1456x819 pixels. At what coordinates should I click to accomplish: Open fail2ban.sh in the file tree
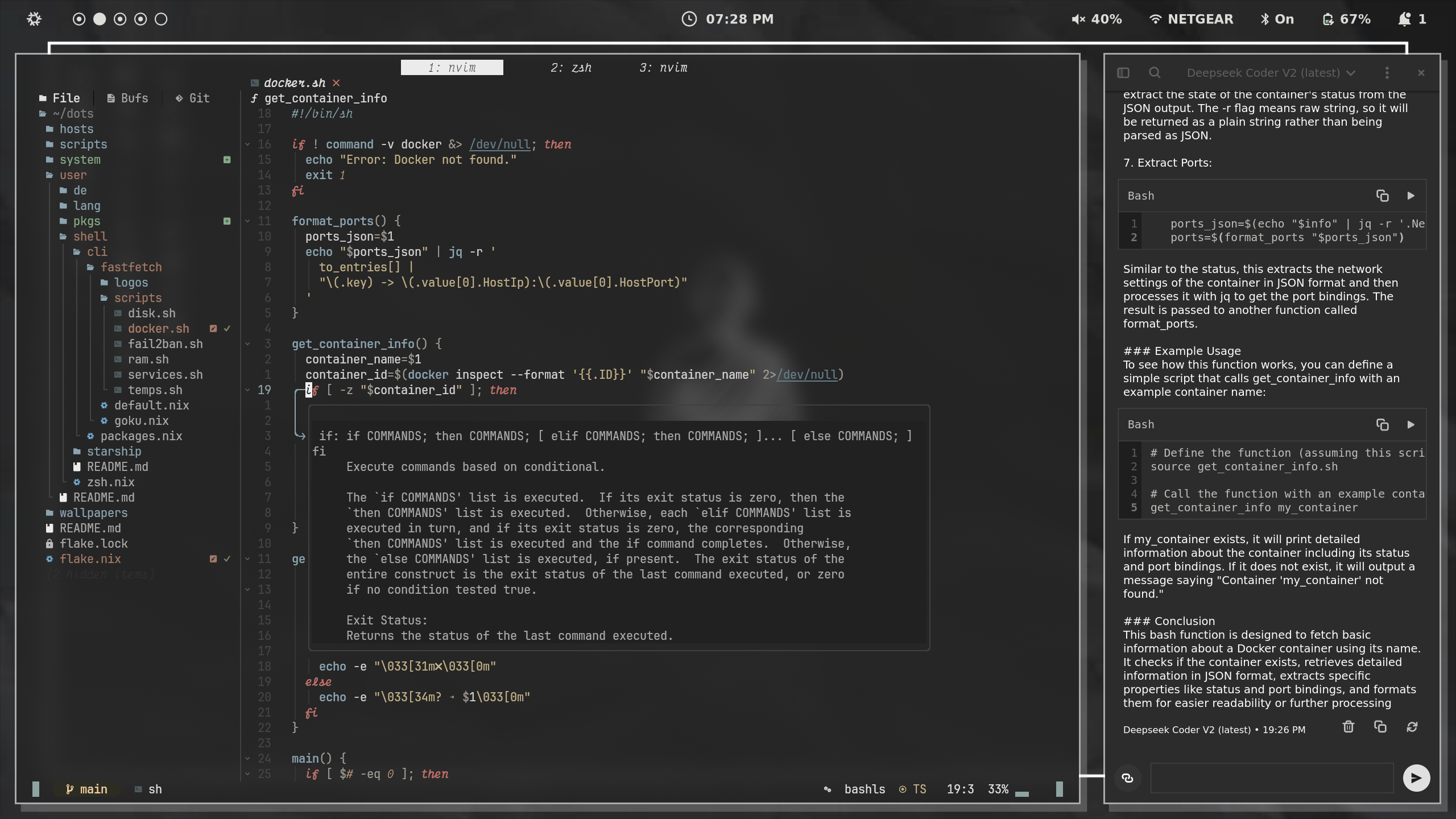(159, 344)
